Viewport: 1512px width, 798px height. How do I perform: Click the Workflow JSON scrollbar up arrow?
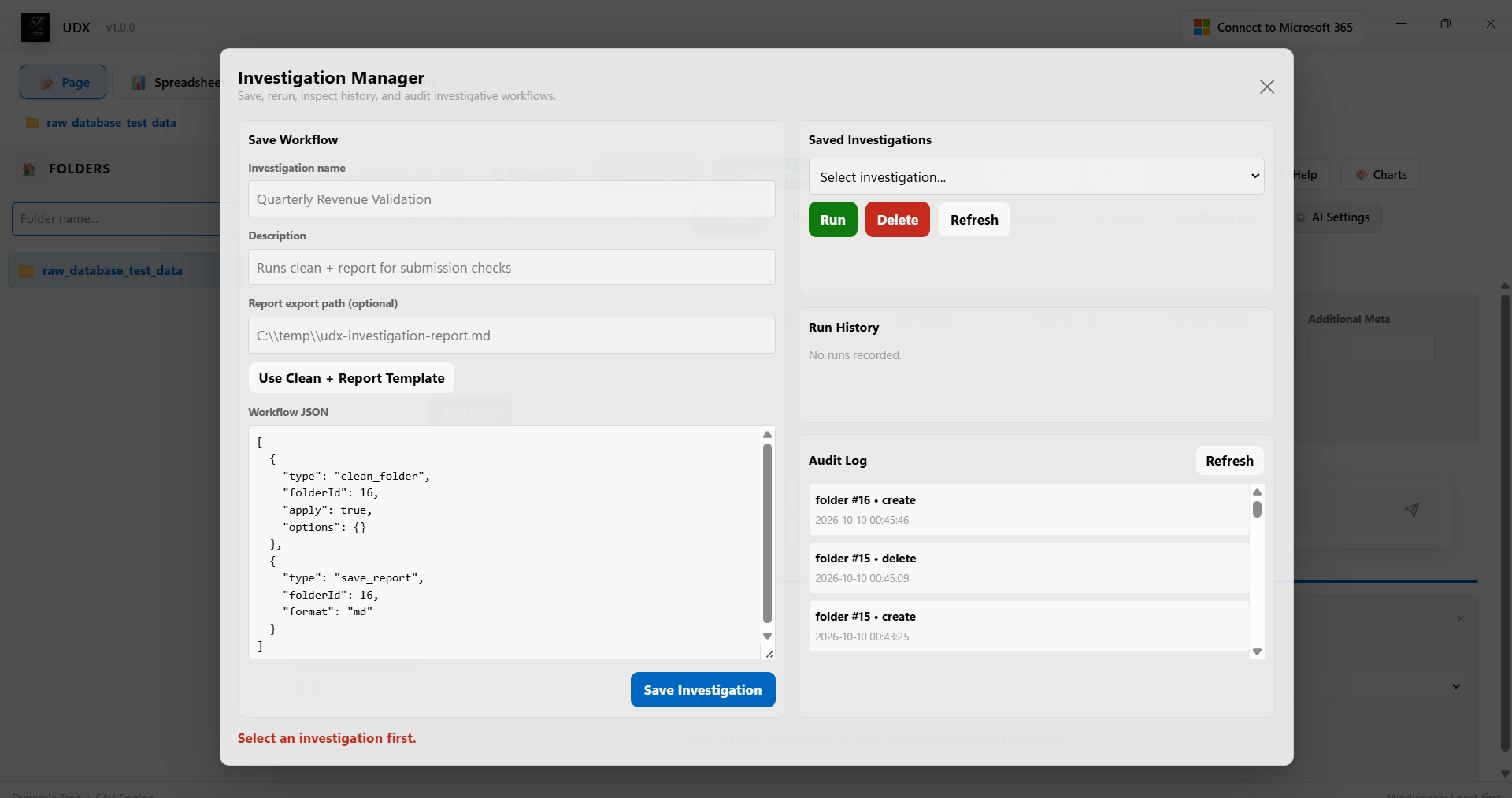(x=768, y=435)
